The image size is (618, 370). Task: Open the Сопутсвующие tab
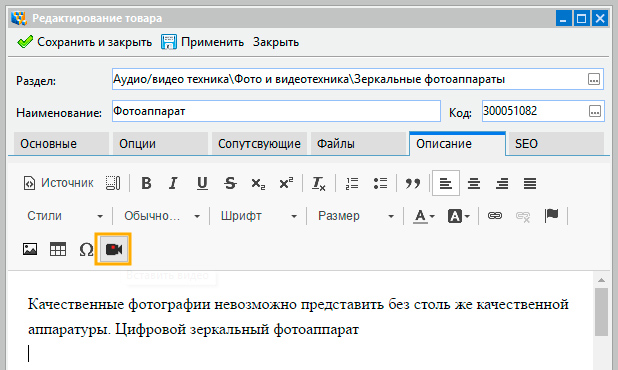259,144
